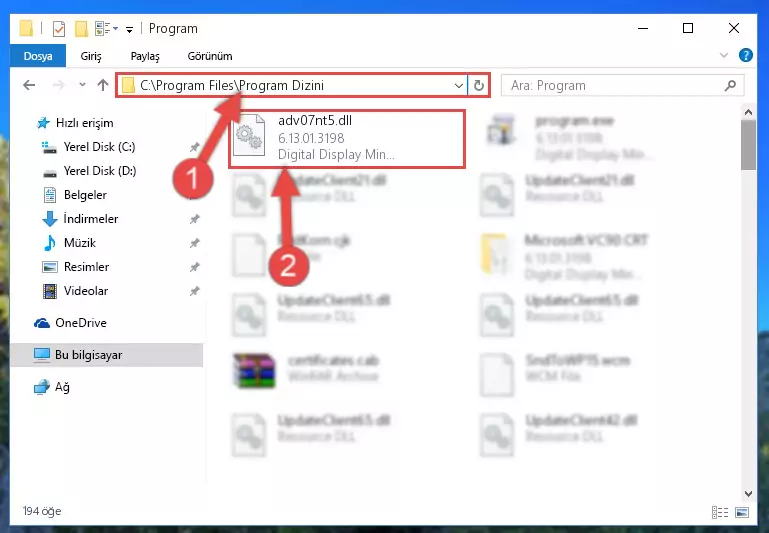Viewport: 769px width, 533px height.
Task: Open Resimler folder in sidebar
Action: click(x=86, y=267)
